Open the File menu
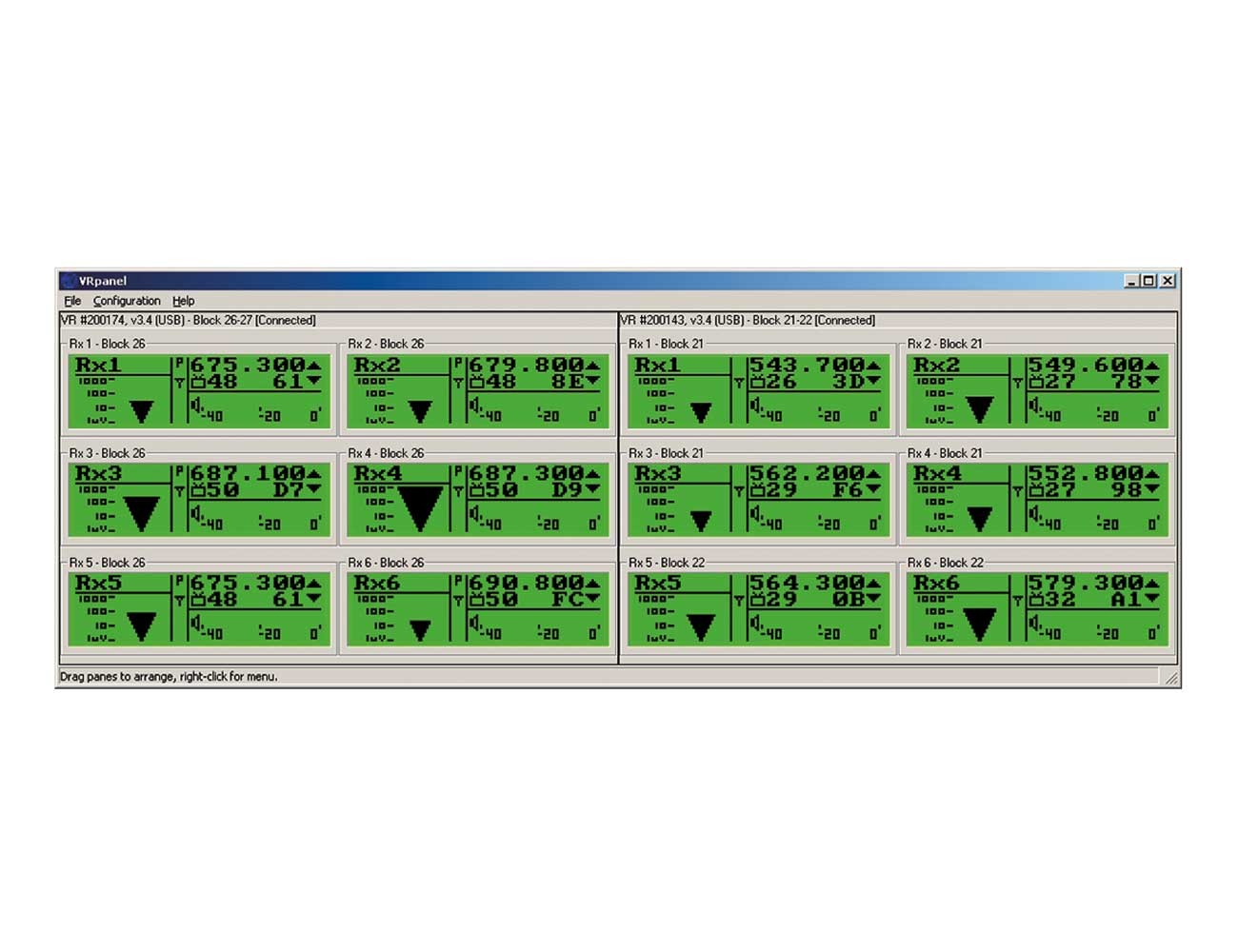1238x952 pixels. point(72,301)
